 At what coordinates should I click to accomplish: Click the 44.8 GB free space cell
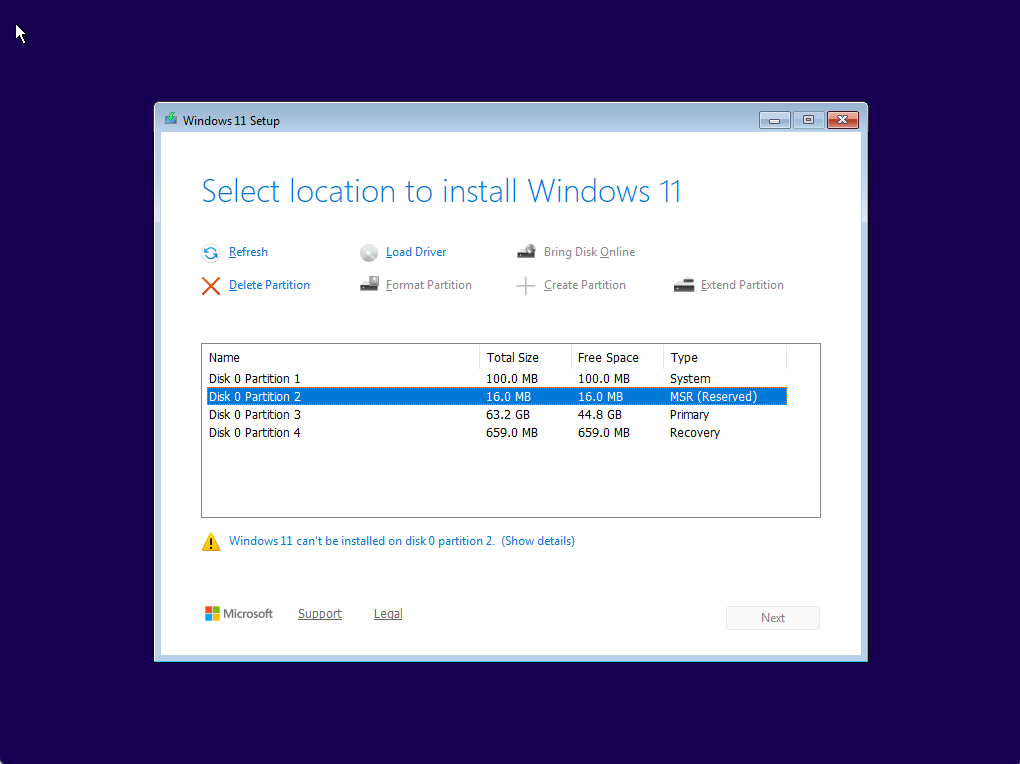[x=600, y=415]
